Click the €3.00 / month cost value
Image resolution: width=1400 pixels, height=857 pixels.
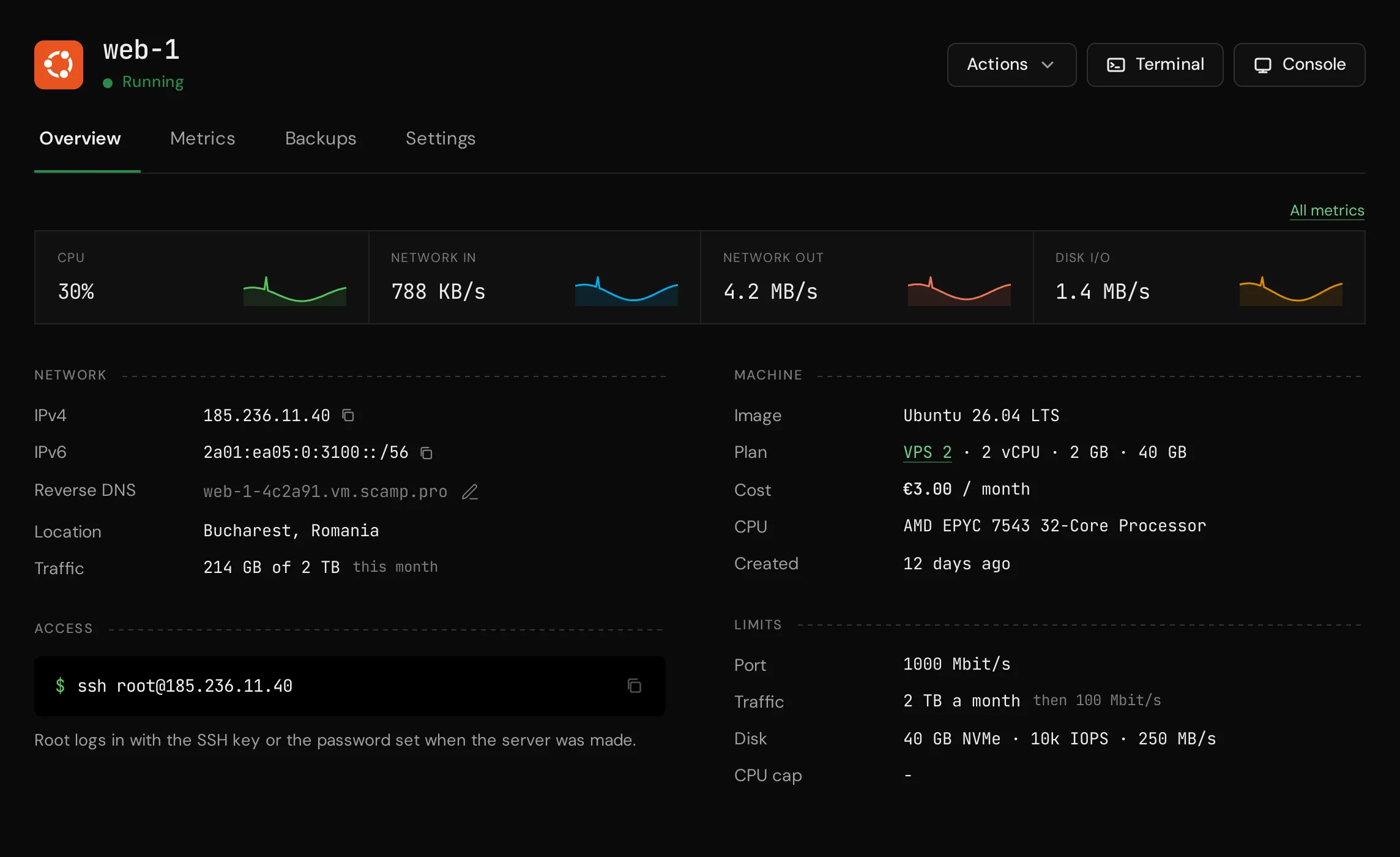(967, 489)
